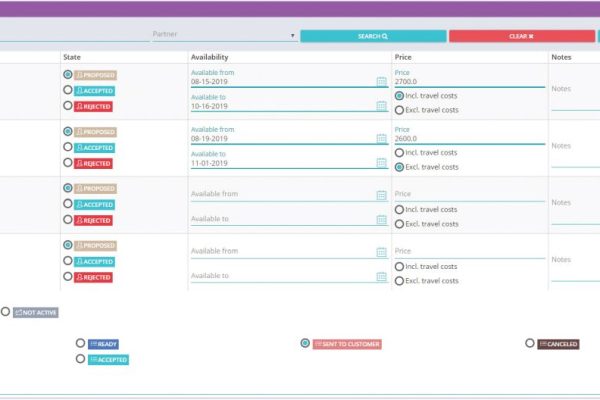Click the empty Price field in third row

click(x=470, y=194)
